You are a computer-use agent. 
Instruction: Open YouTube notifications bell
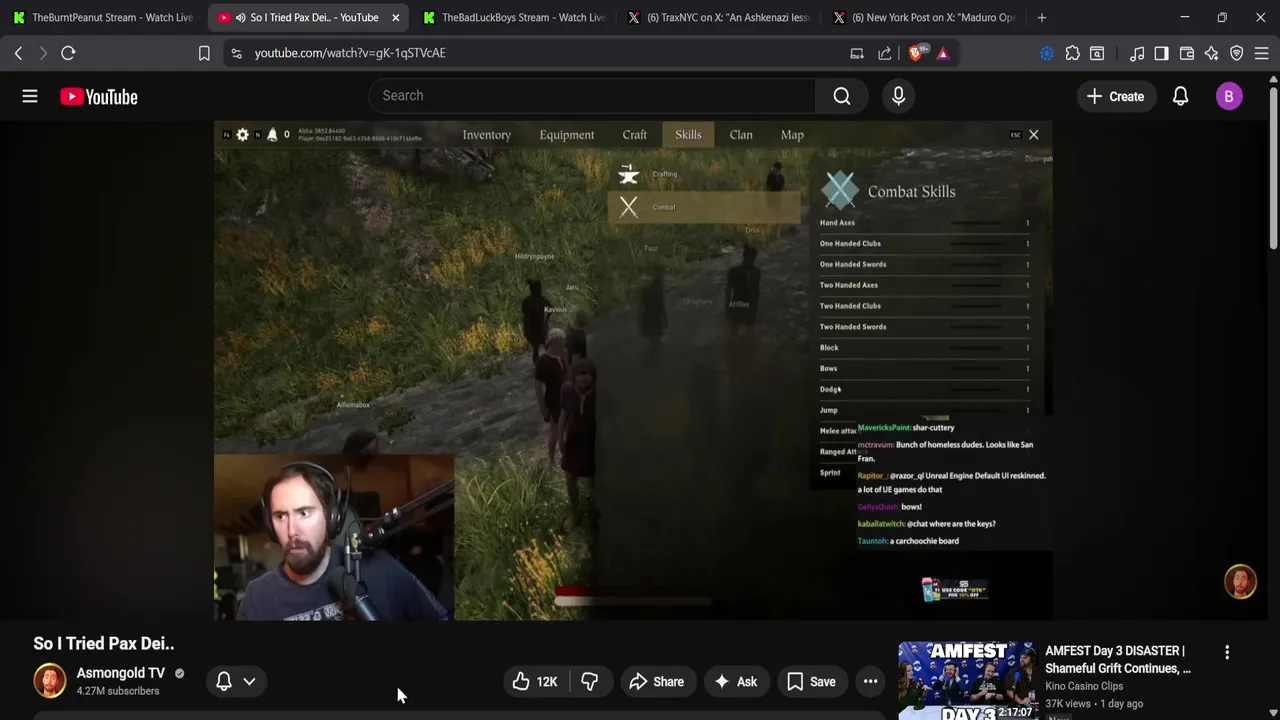click(x=1180, y=96)
